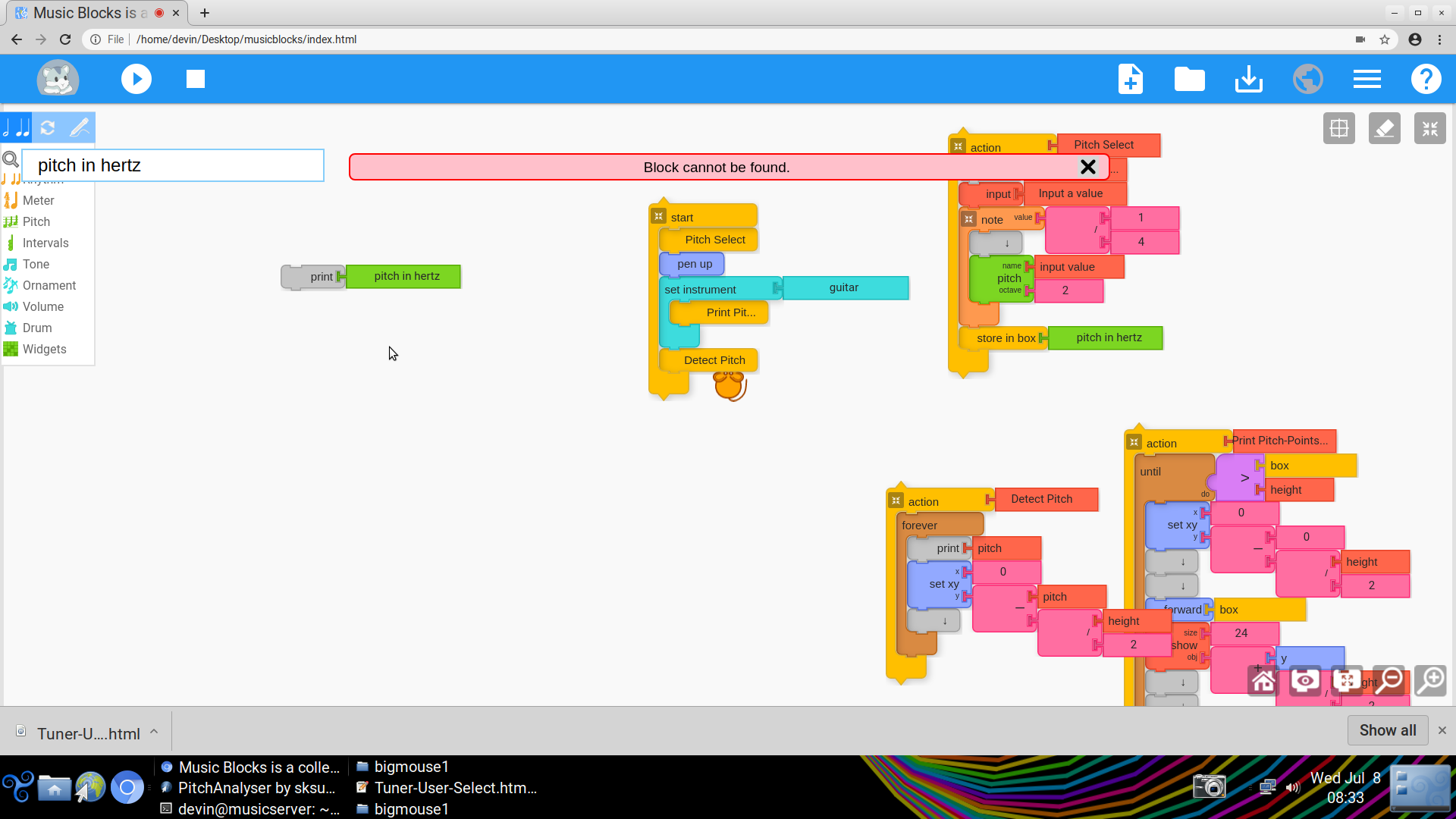Image resolution: width=1456 pixels, height=819 pixels.
Task: Toggle the hide blocks eye icon
Action: click(x=1304, y=681)
